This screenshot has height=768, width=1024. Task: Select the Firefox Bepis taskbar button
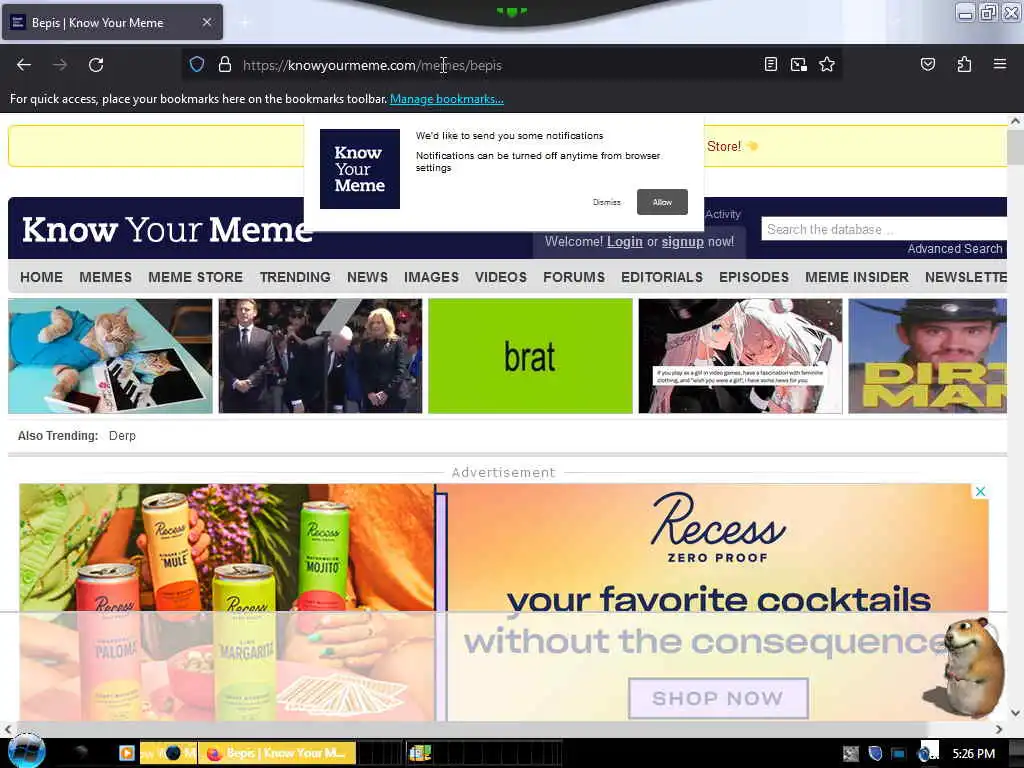point(278,753)
